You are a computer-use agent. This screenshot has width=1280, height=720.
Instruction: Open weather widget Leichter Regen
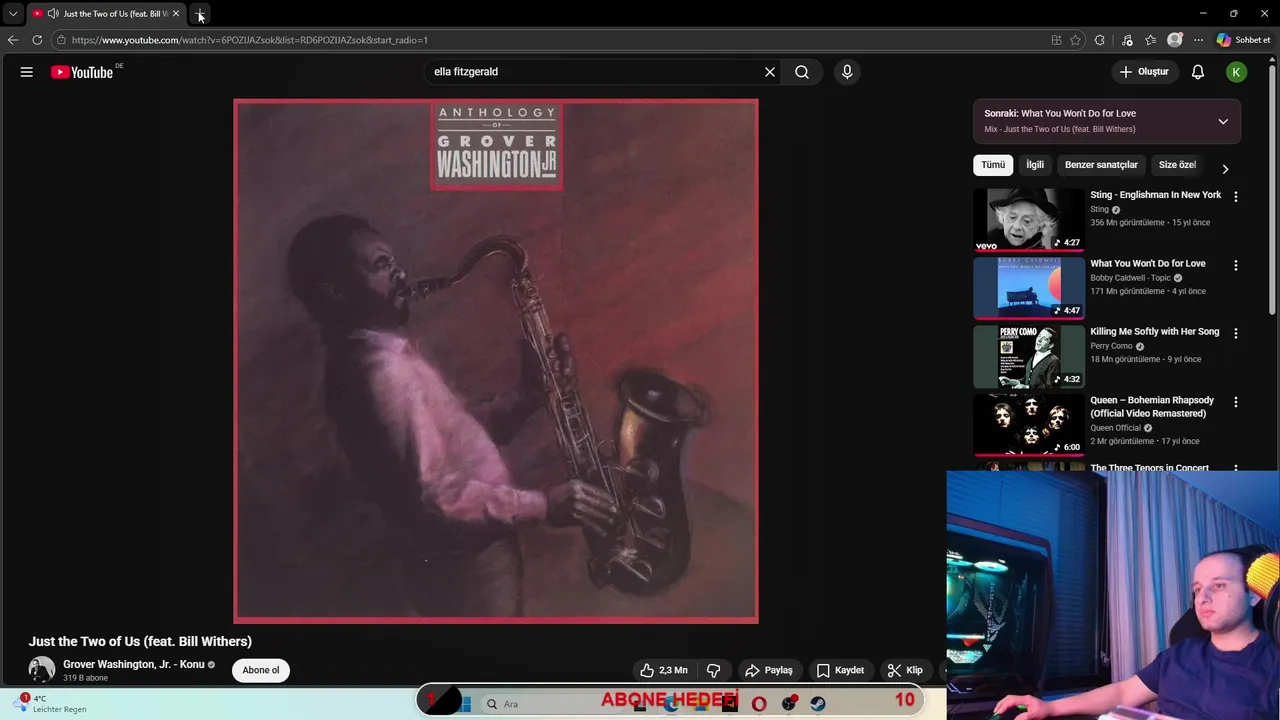click(52, 704)
